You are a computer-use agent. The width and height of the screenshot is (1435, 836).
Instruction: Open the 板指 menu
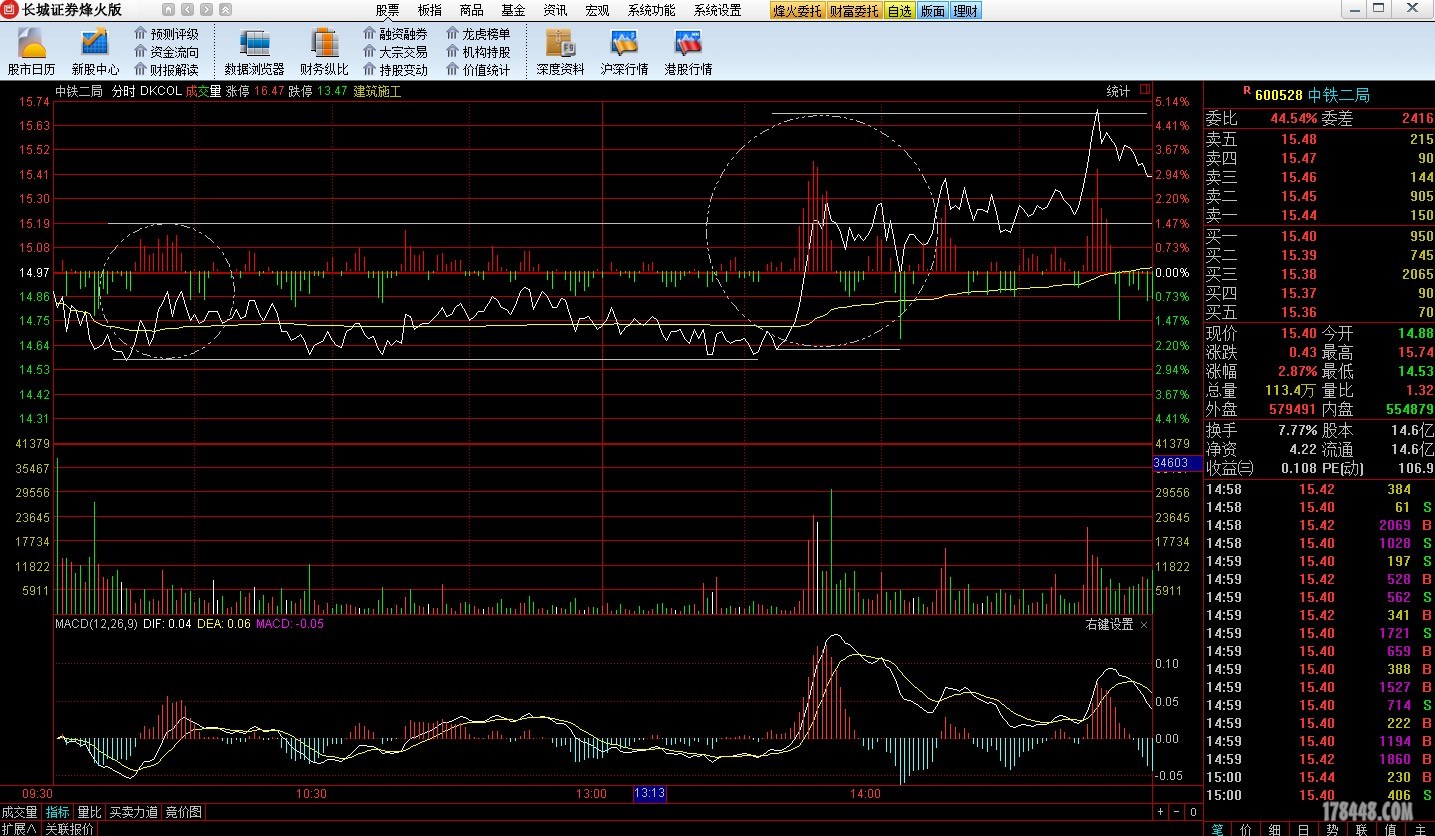[x=429, y=10]
